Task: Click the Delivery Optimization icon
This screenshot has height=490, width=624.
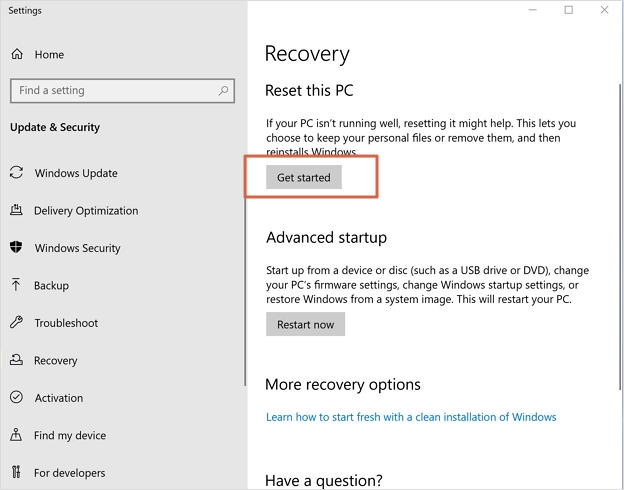Action: pyautogui.click(x=16, y=211)
